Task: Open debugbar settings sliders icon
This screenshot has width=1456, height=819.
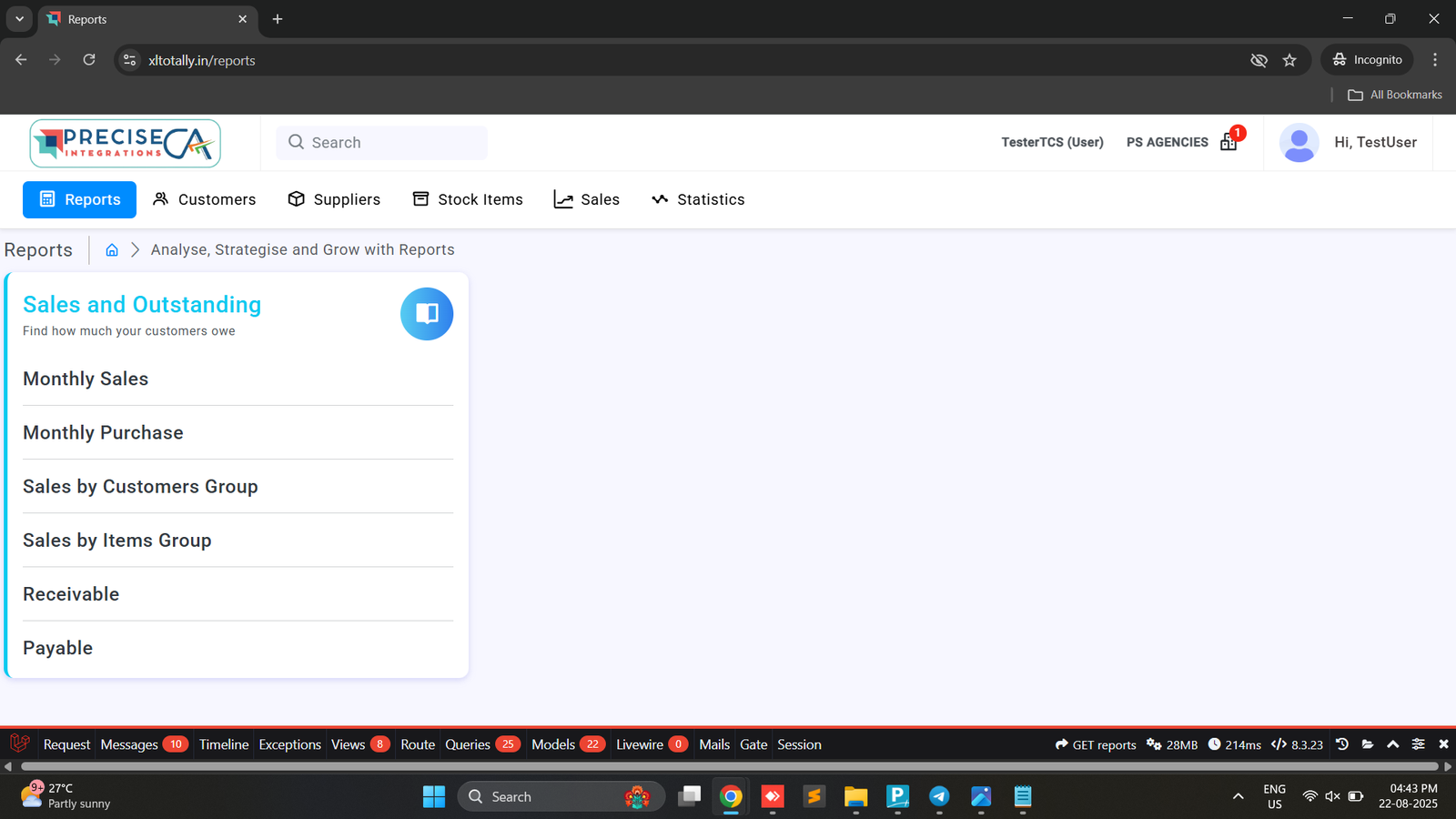Action: point(1418,744)
